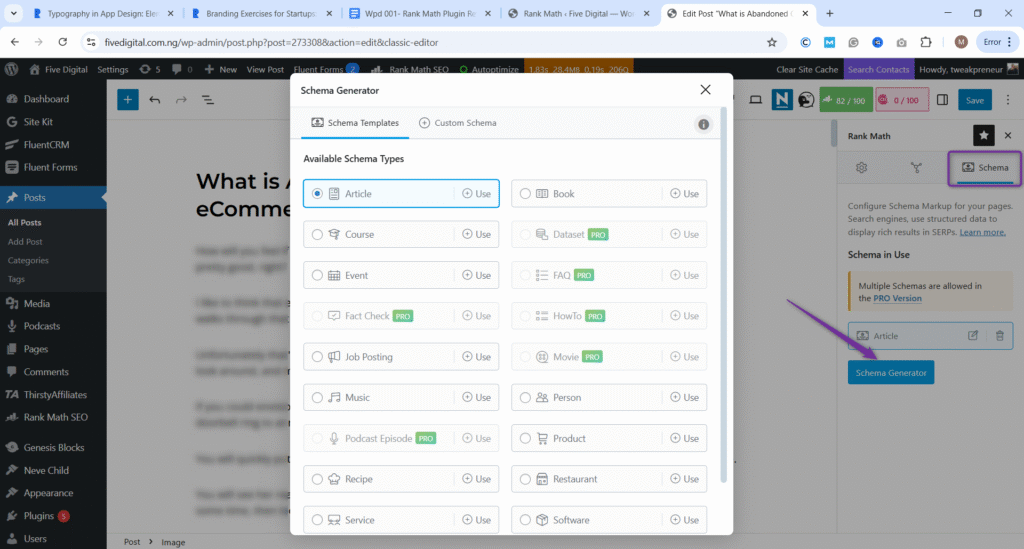Click the 0/100 content AI score
This screenshot has width=1024, height=549.
coord(902,100)
